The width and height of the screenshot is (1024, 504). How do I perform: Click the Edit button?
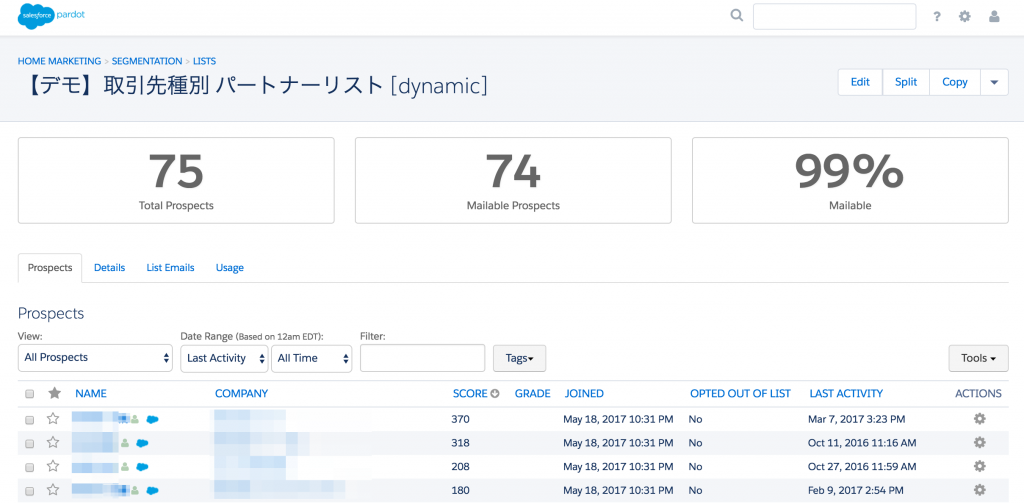click(860, 82)
